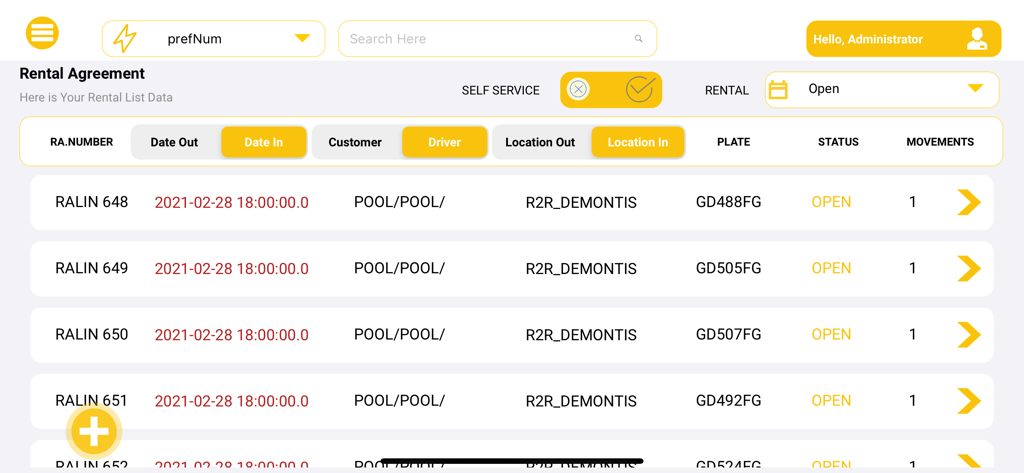The width and height of the screenshot is (1024, 473).
Task: Click plate GD488FG
Action: 729,202
